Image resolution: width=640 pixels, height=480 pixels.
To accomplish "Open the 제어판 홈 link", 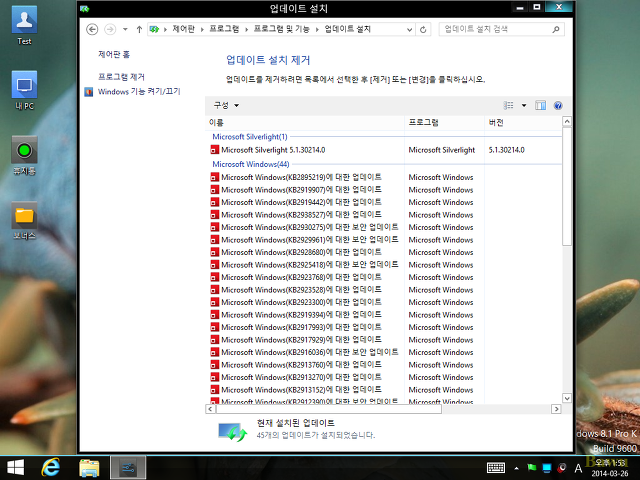I will coord(114,54).
